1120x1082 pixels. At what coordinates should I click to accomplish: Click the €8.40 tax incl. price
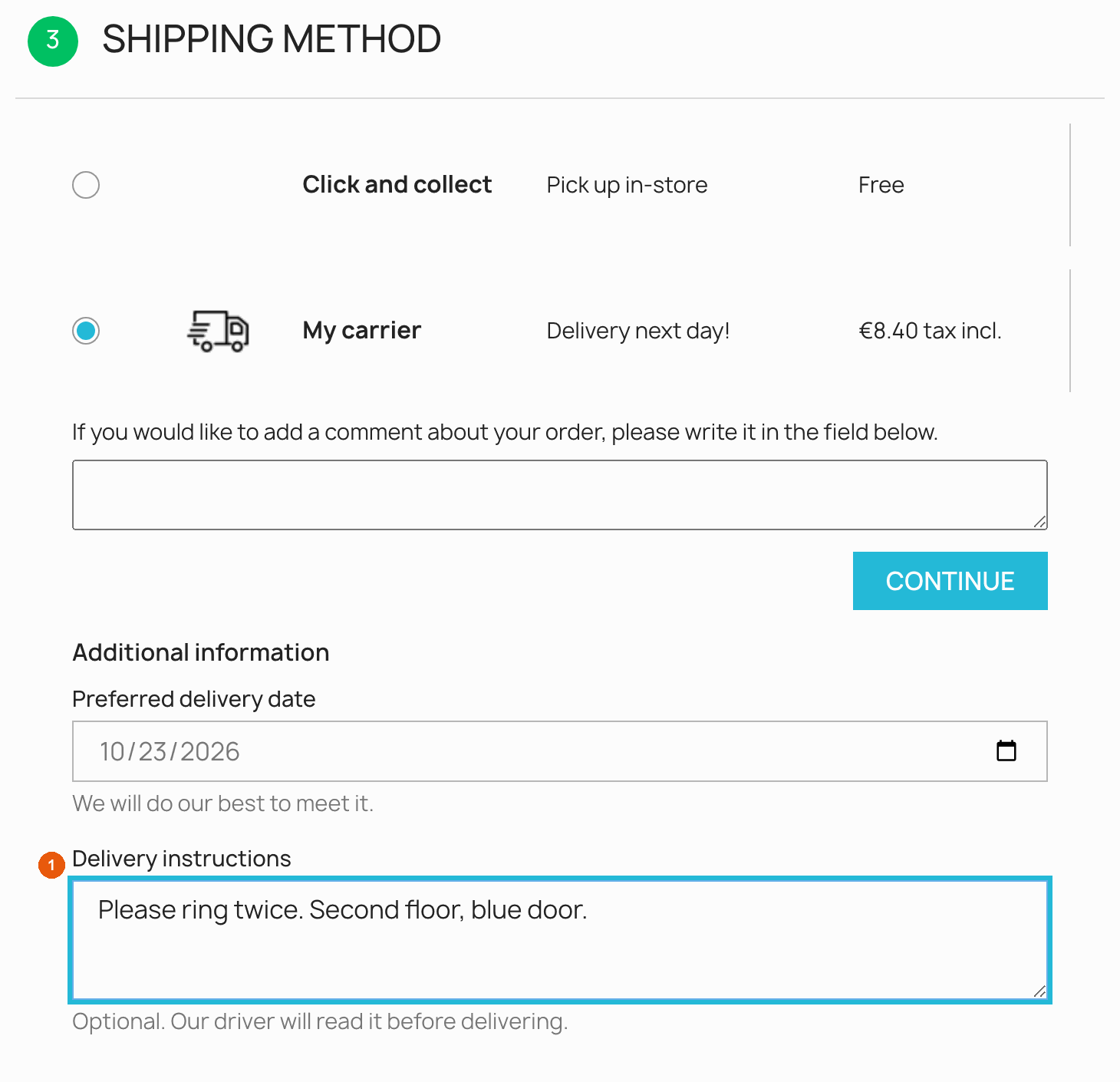tap(930, 331)
